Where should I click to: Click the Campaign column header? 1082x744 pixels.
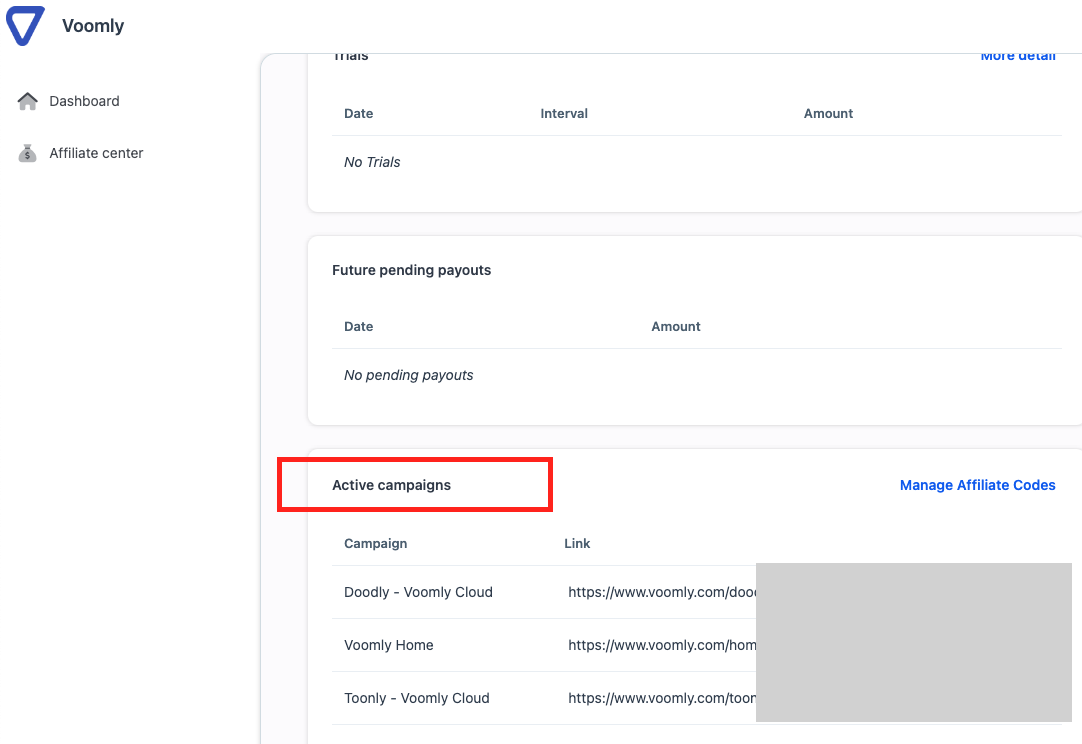(x=375, y=544)
